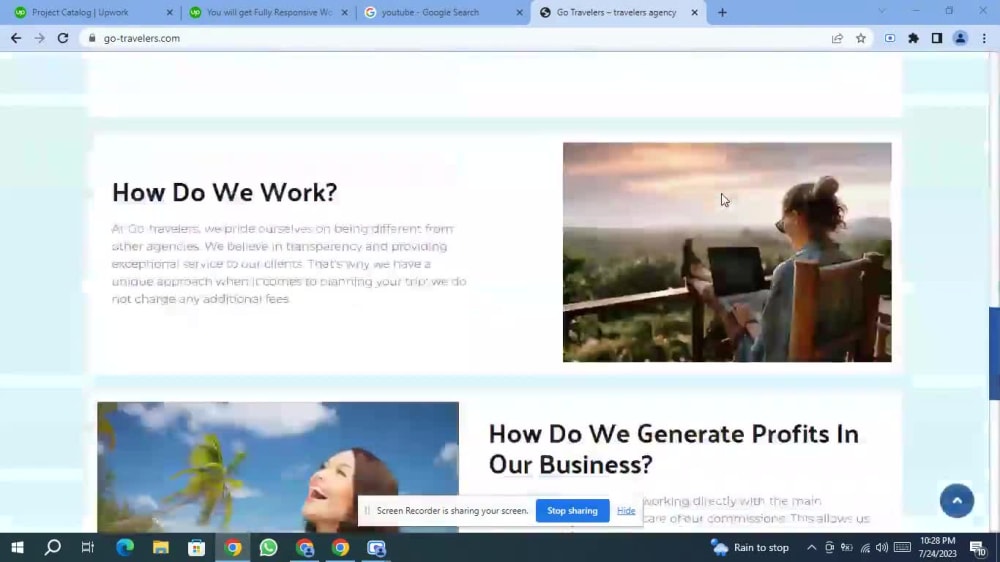Open the notification center icon
The width and height of the screenshot is (1000, 562).
pyautogui.click(x=978, y=547)
